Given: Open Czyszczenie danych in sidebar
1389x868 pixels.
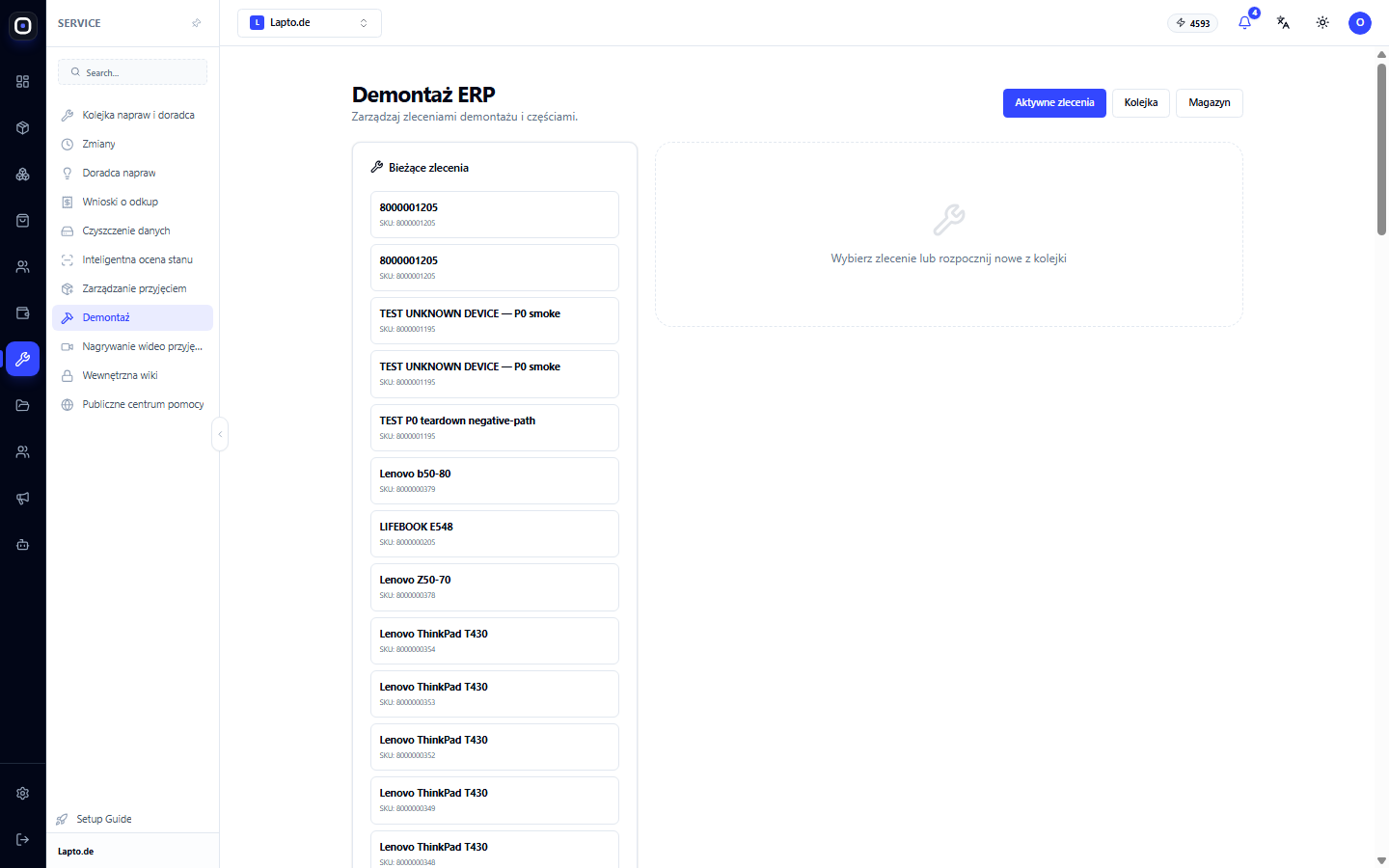Looking at the screenshot, I should click(x=133, y=231).
